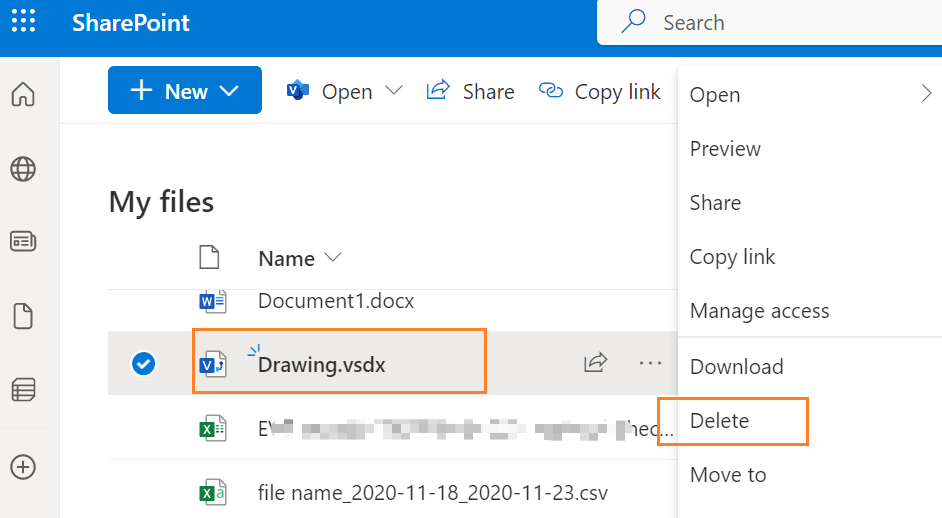Choose Delete from the context menu
This screenshot has width=942, height=518.
[x=719, y=421]
